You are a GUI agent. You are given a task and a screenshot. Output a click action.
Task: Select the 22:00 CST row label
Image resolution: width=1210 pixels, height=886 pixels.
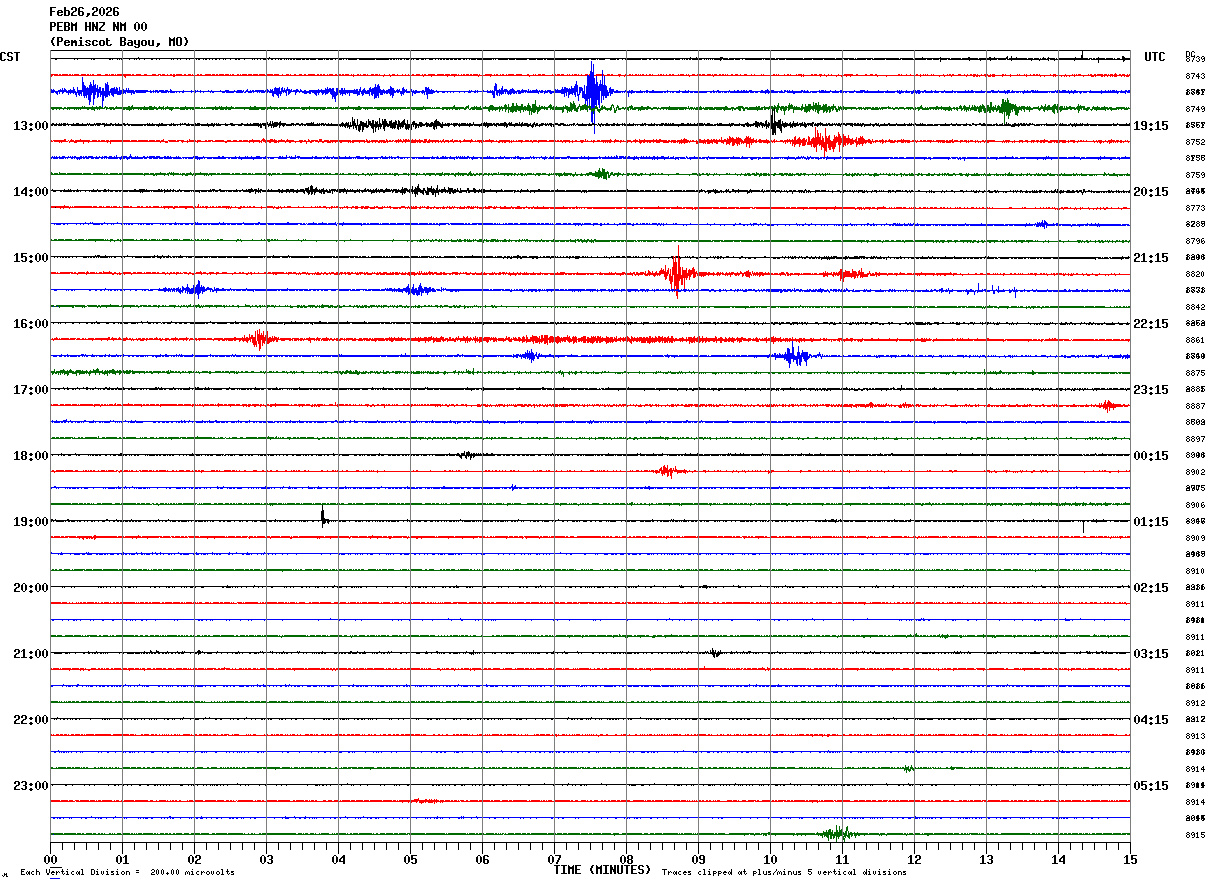[x=30, y=720]
